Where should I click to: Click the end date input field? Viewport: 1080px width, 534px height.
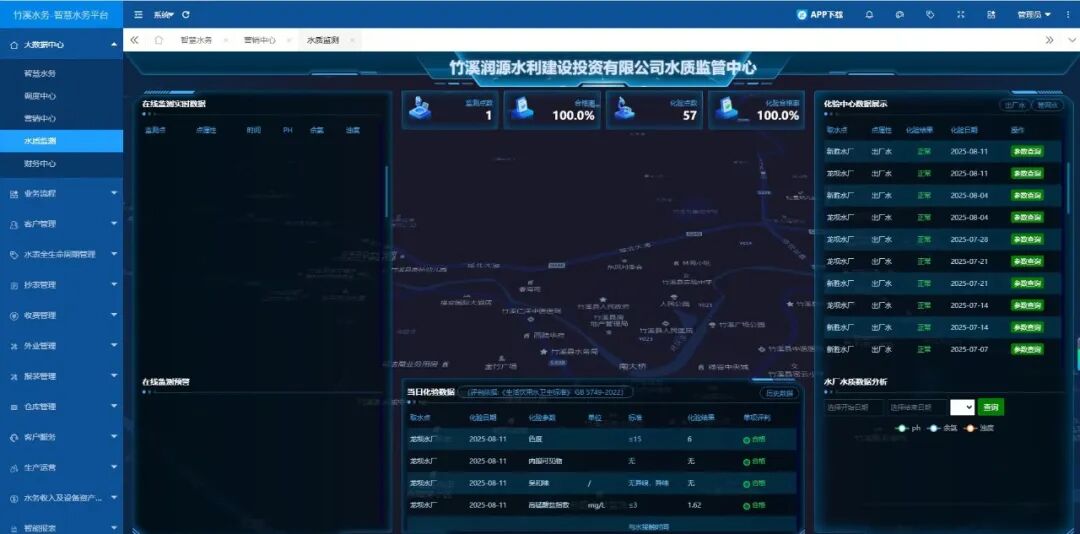click(x=917, y=407)
